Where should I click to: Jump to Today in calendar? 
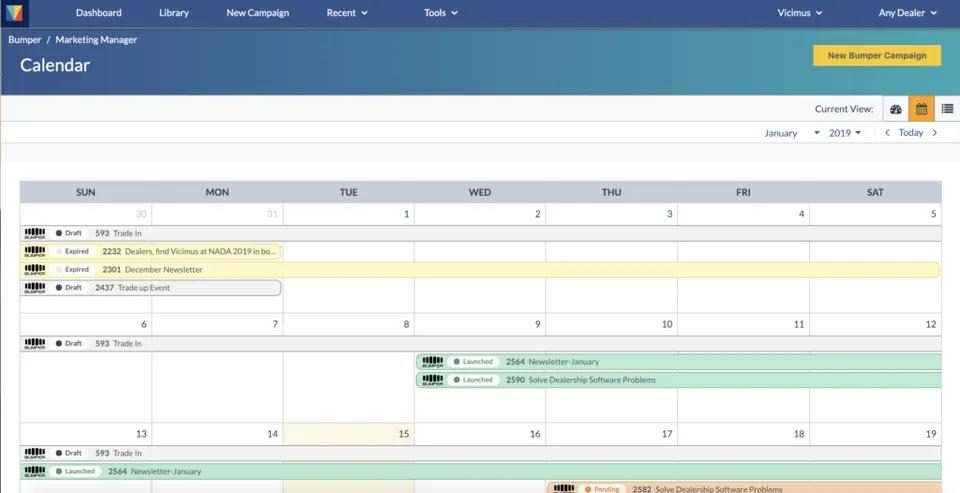coord(910,133)
